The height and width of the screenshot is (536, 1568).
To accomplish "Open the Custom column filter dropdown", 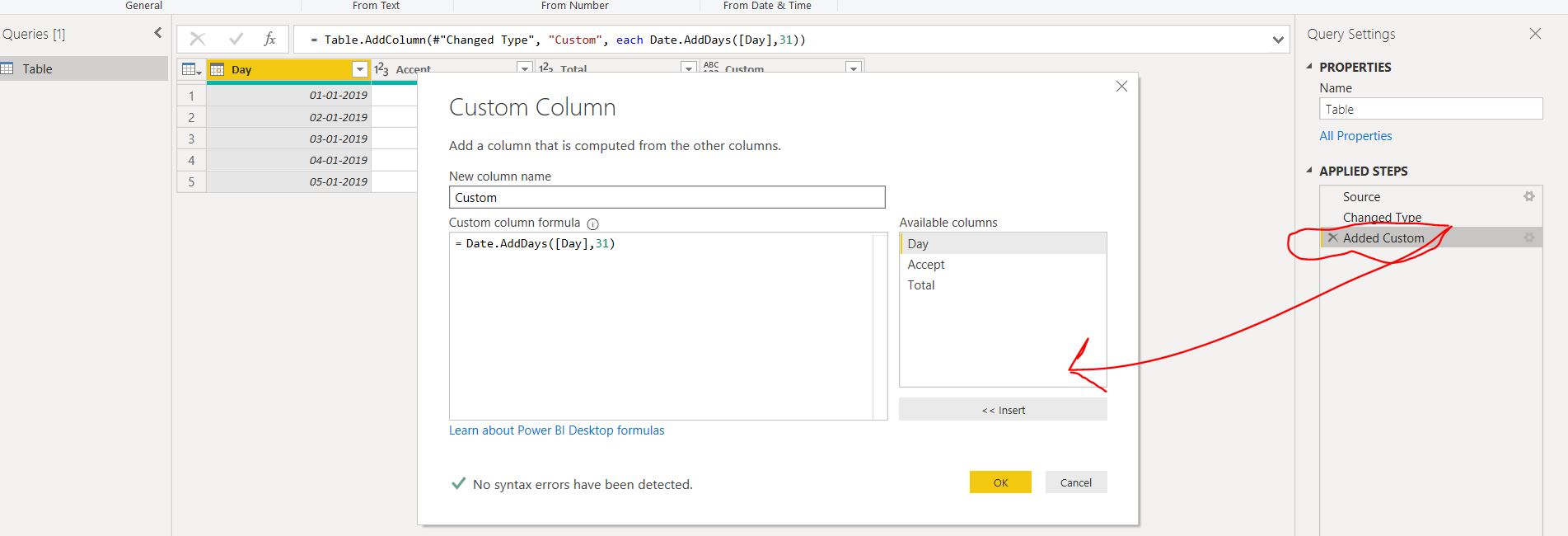I will 854,68.
